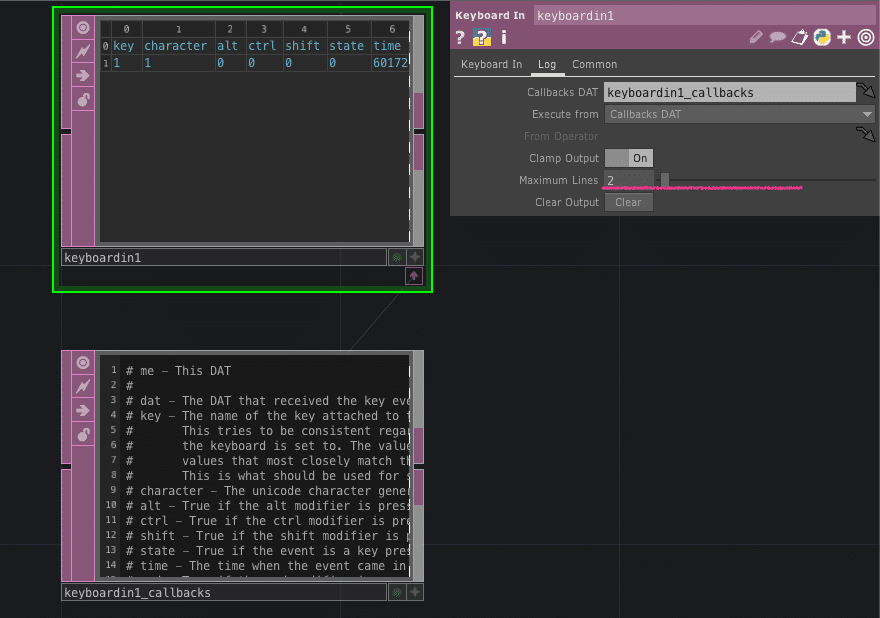Click the 'Clamp Output' parameter label

[563, 158]
